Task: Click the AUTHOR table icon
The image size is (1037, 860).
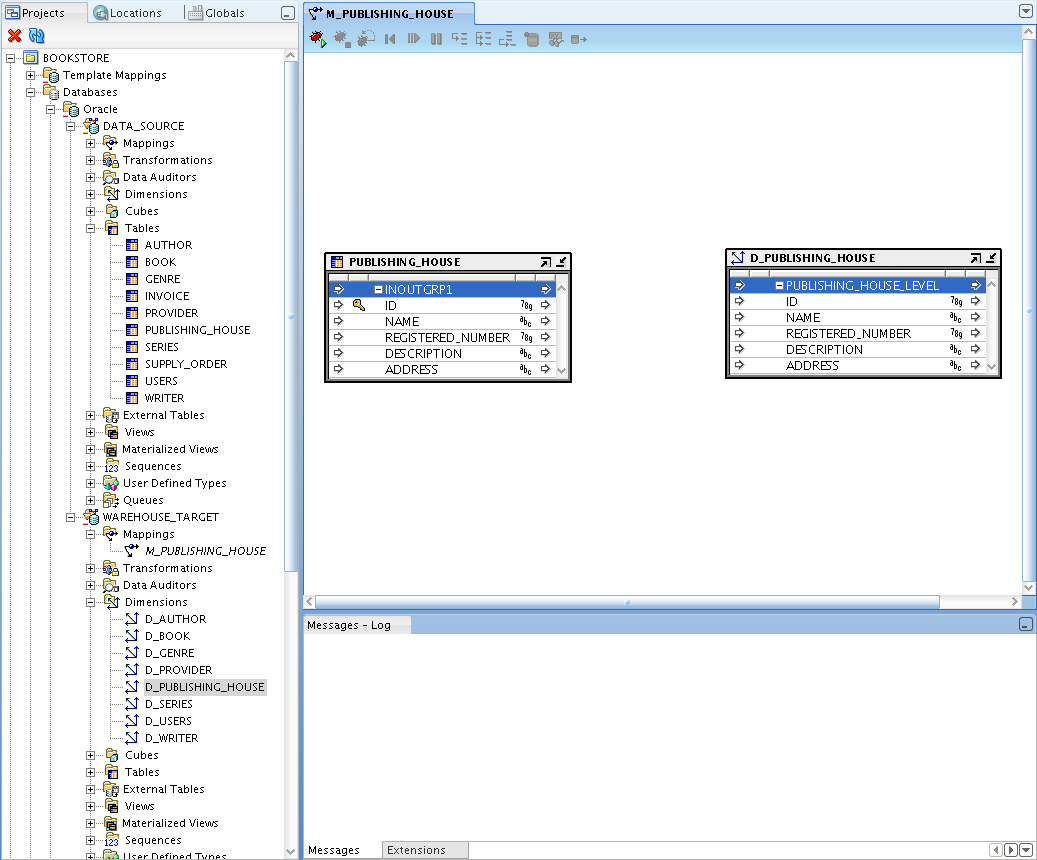Action: pyautogui.click(x=132, y=245)
